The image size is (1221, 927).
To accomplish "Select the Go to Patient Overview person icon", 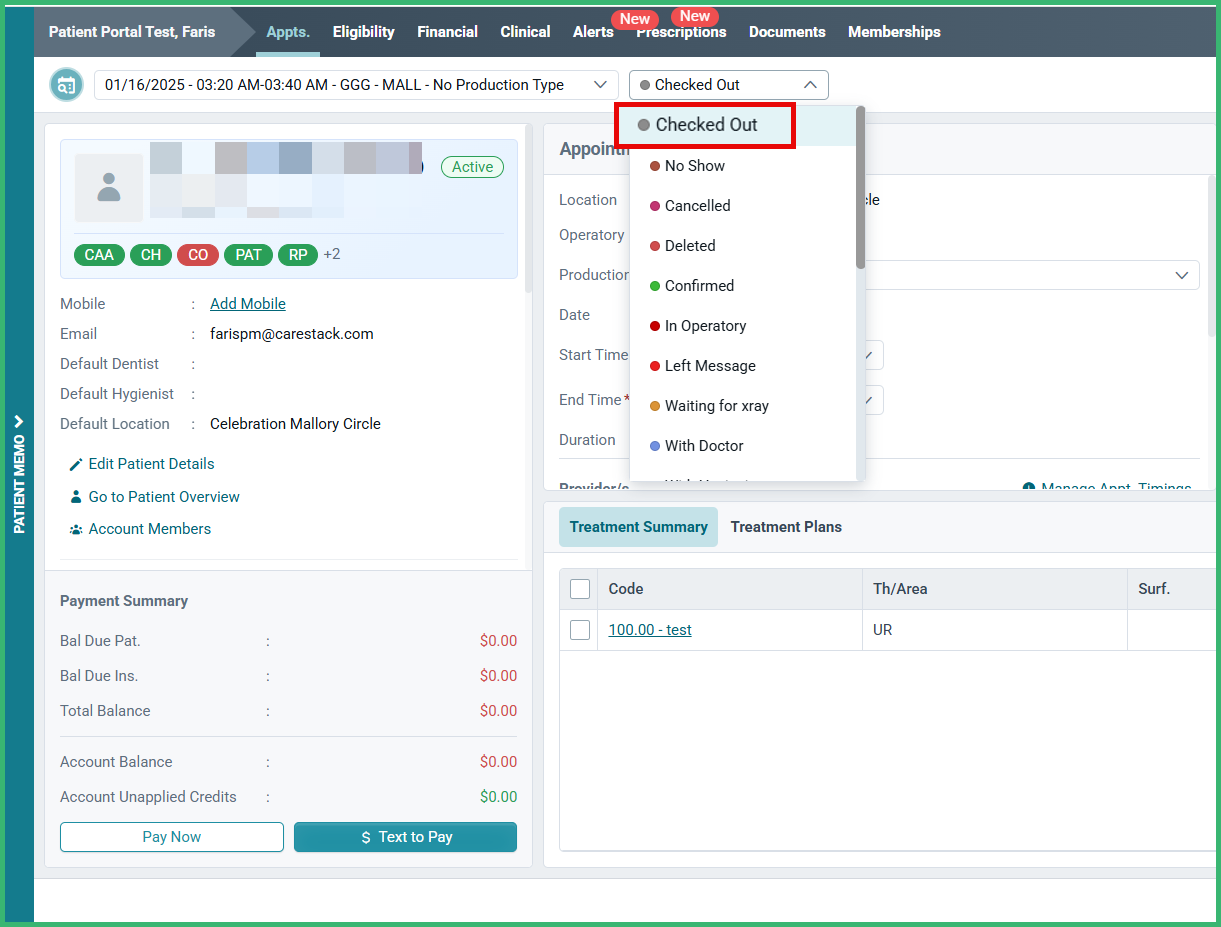I will 75,496.
